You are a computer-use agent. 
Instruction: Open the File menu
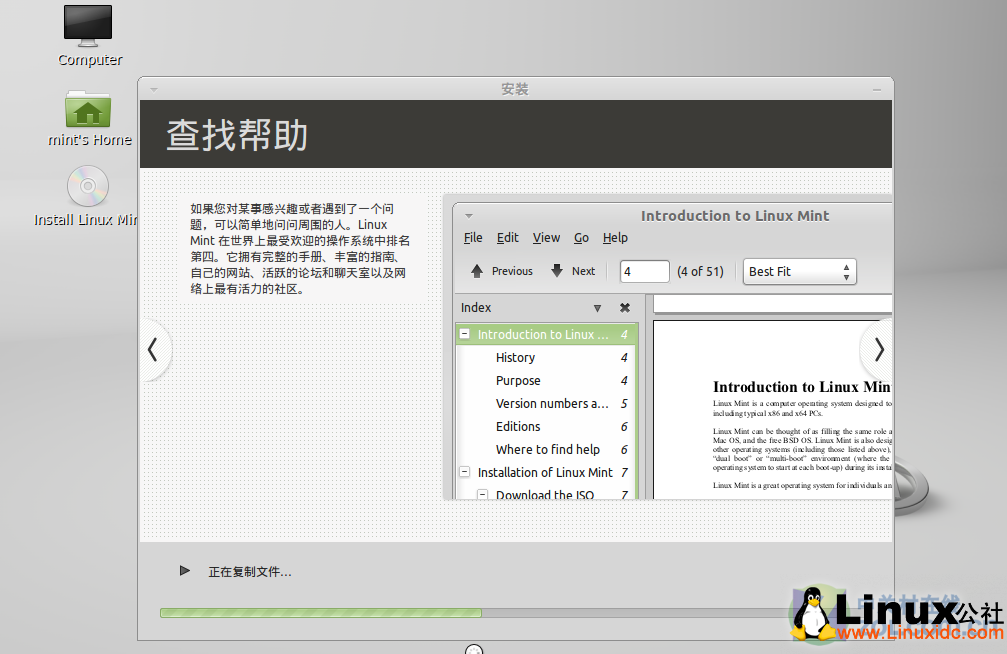pos(473,237)
